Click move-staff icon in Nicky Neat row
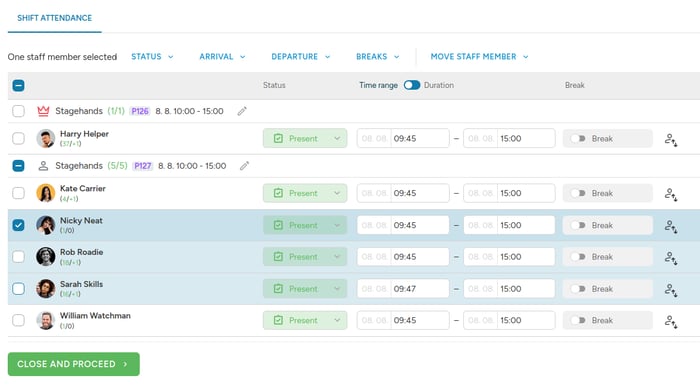The width and height of the screenshot is (700, 385). [671, 226]
